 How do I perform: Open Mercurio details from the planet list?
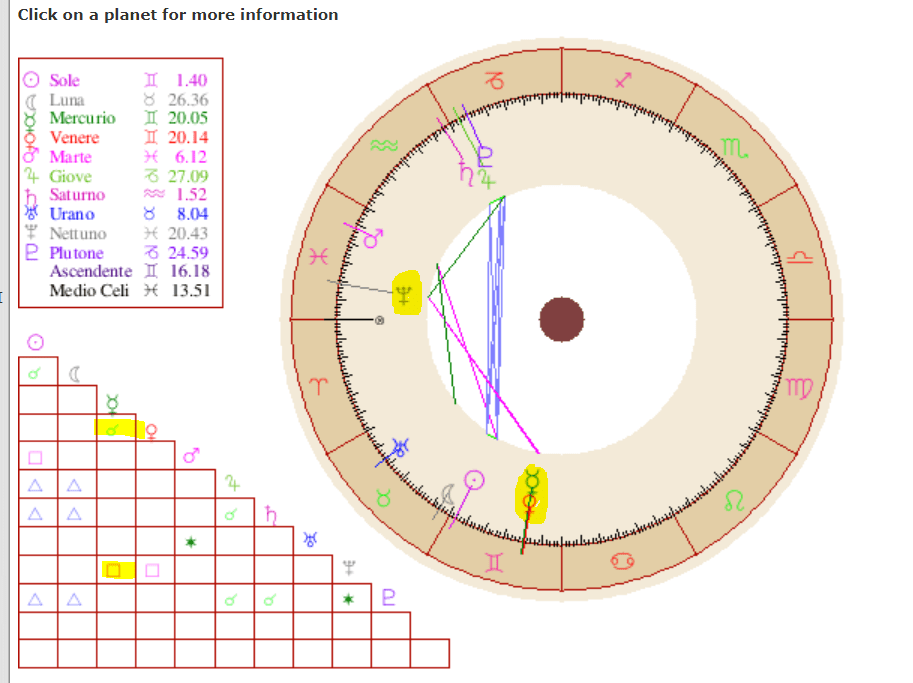(82, 118)
